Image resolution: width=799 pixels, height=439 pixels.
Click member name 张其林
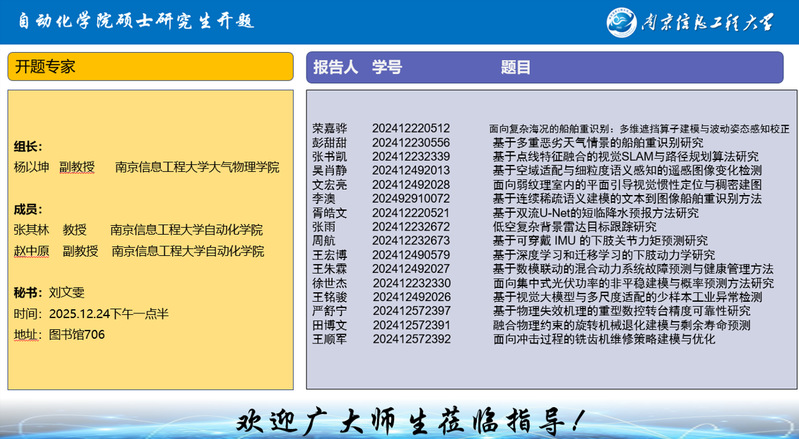pos(31,230)
